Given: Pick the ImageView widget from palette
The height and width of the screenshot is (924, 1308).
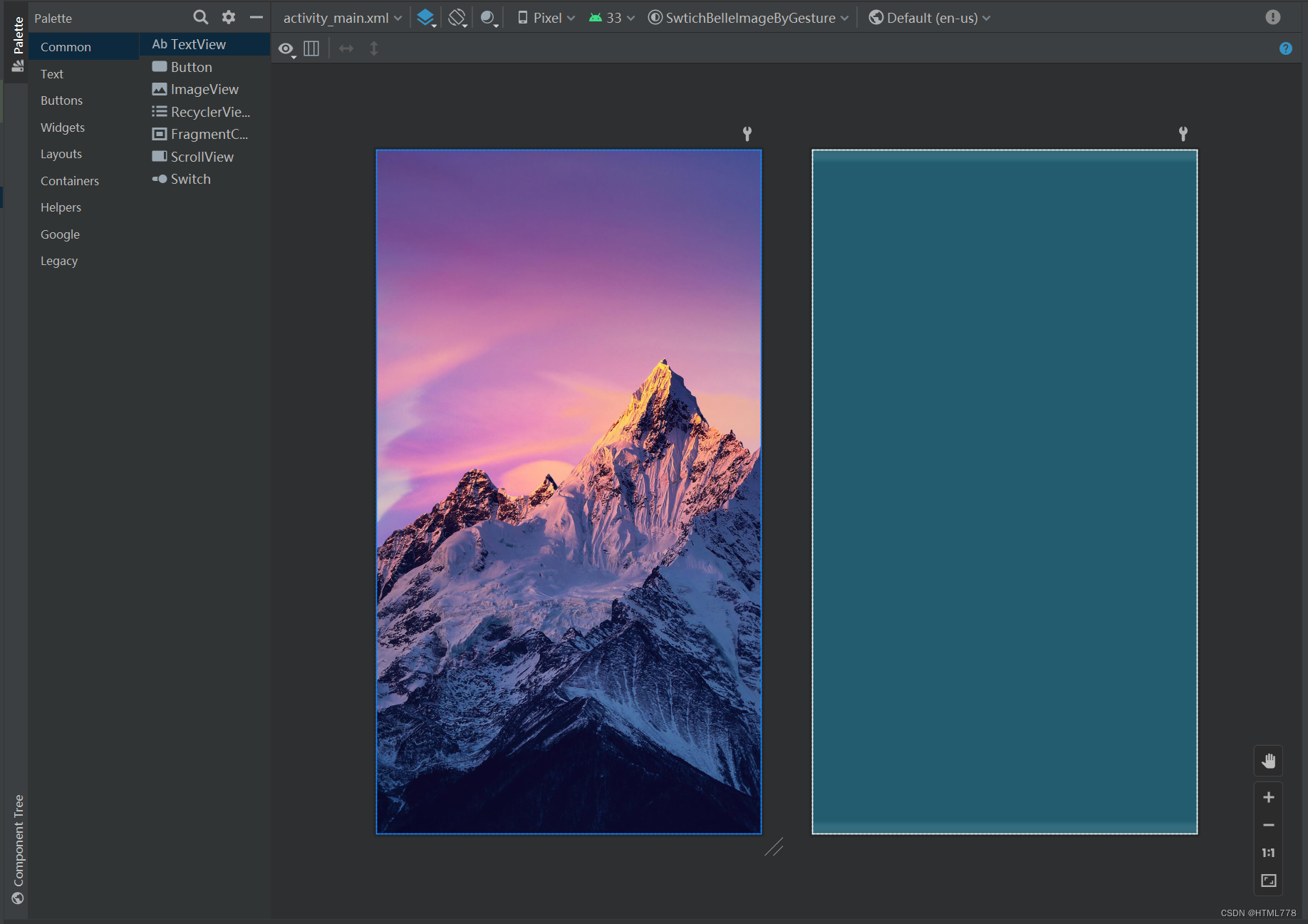Looking at the screenshot, I should pos(205,89).
